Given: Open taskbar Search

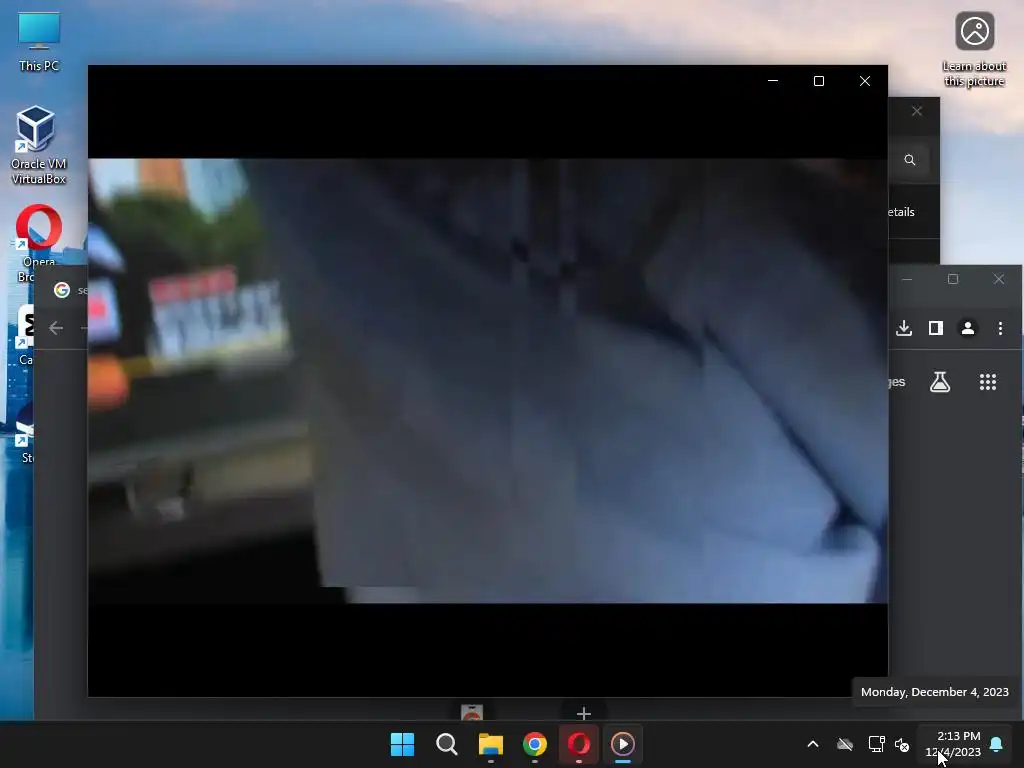Looking at the screenshot, I should click(x=447, y=744).
